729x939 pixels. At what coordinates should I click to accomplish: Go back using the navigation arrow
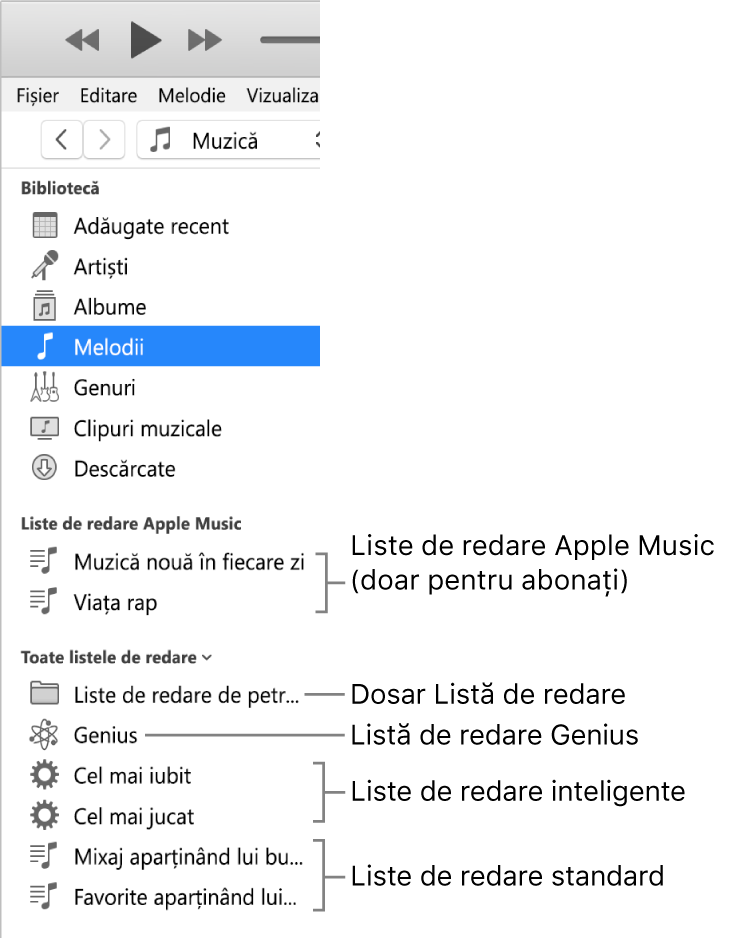61,140
